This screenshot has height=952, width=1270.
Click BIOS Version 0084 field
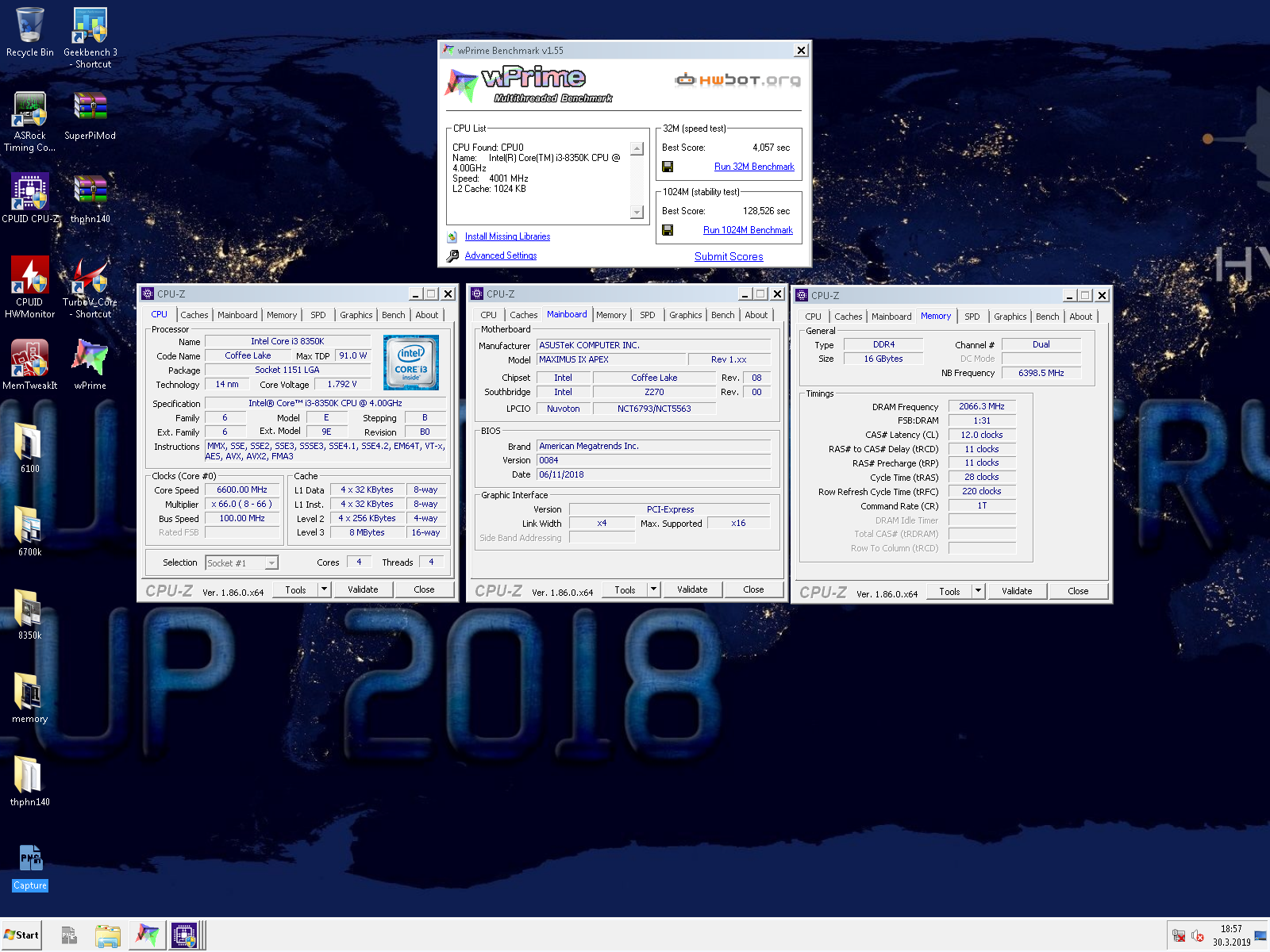[x=654, y=460]
